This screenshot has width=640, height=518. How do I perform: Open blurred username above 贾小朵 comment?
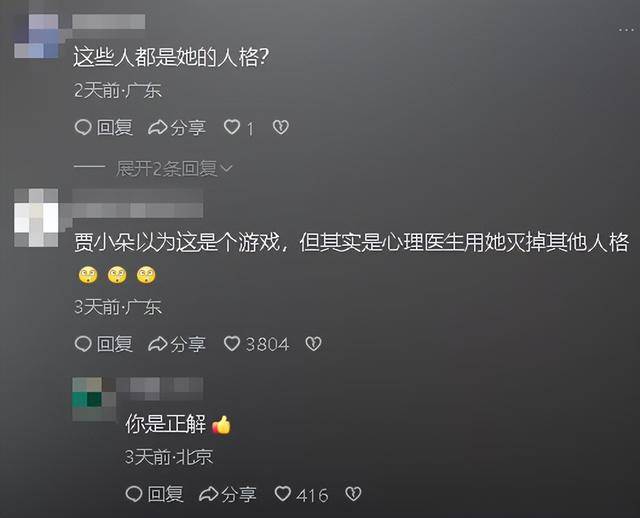pos(138,204)
